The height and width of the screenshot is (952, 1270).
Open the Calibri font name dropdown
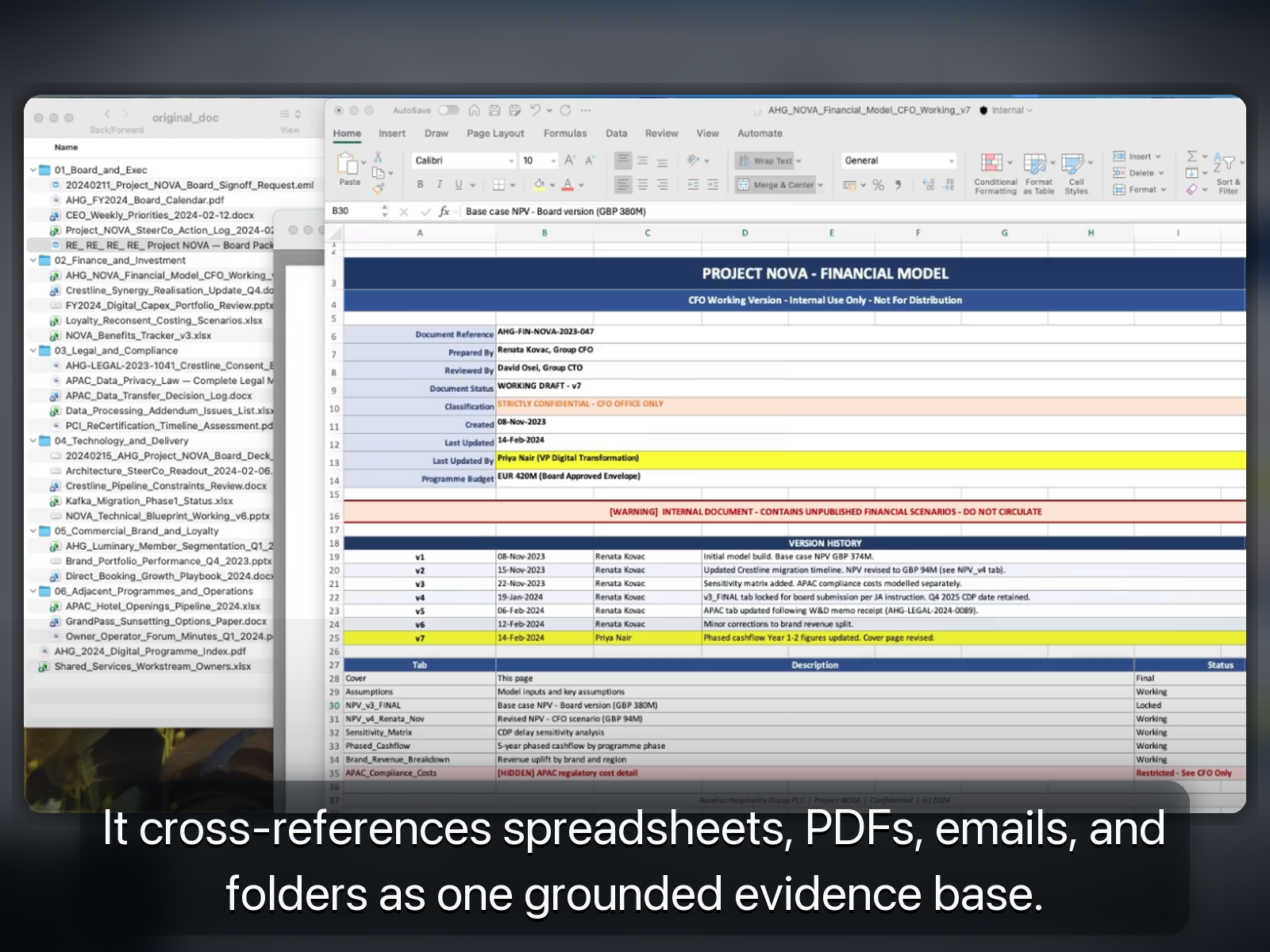click(511, 161)
